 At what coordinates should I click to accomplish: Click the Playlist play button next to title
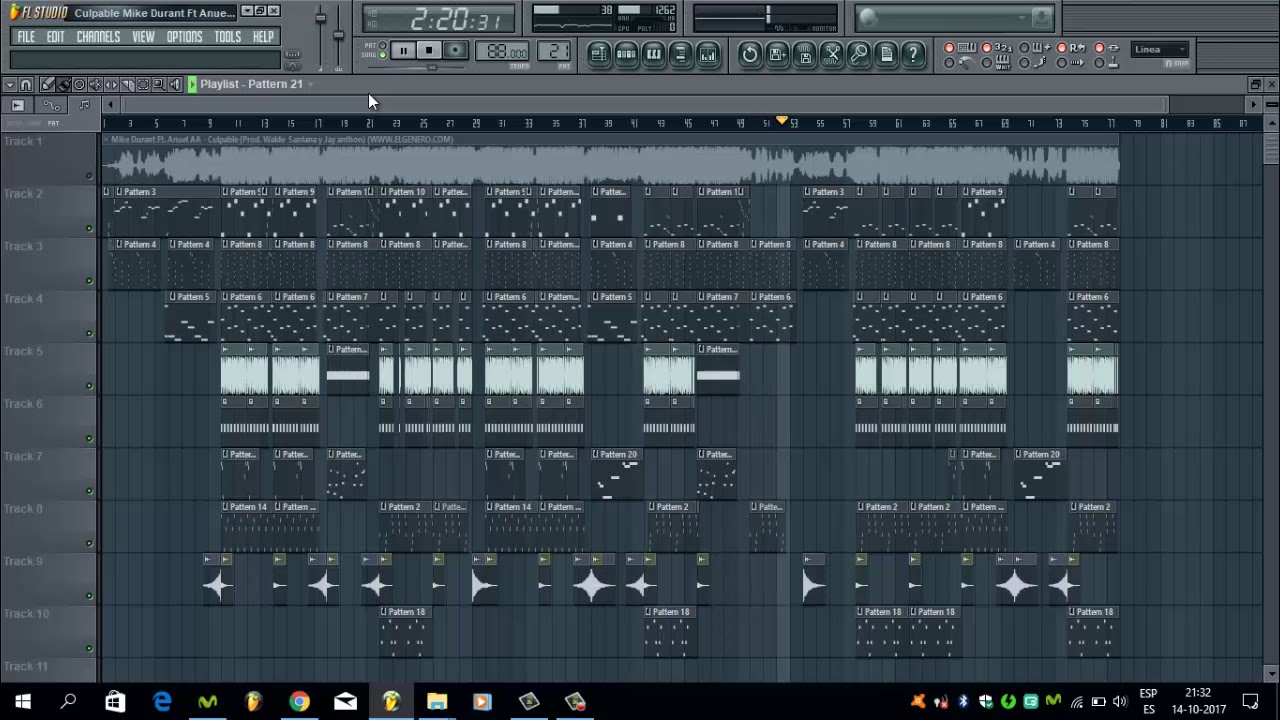click(x=192, y=85)
